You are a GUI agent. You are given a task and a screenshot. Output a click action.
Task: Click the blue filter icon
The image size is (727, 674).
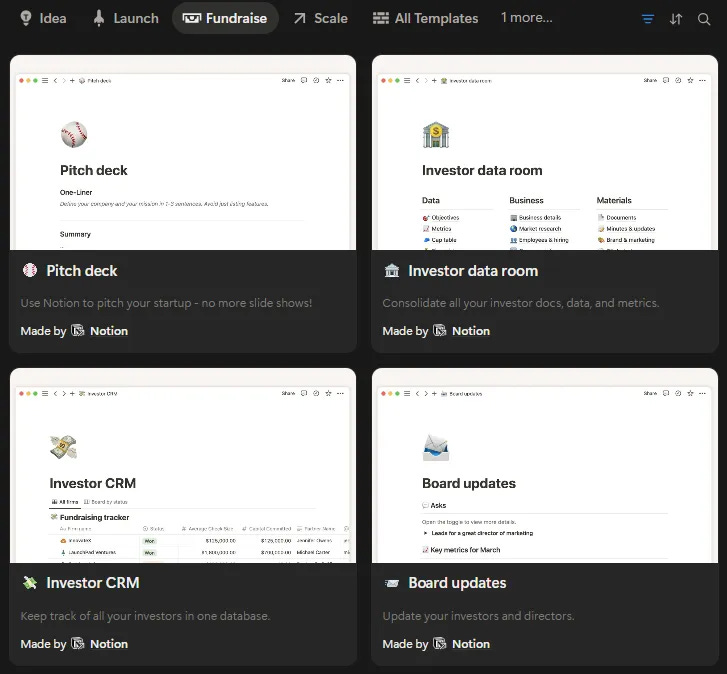[x=648, y=19]
